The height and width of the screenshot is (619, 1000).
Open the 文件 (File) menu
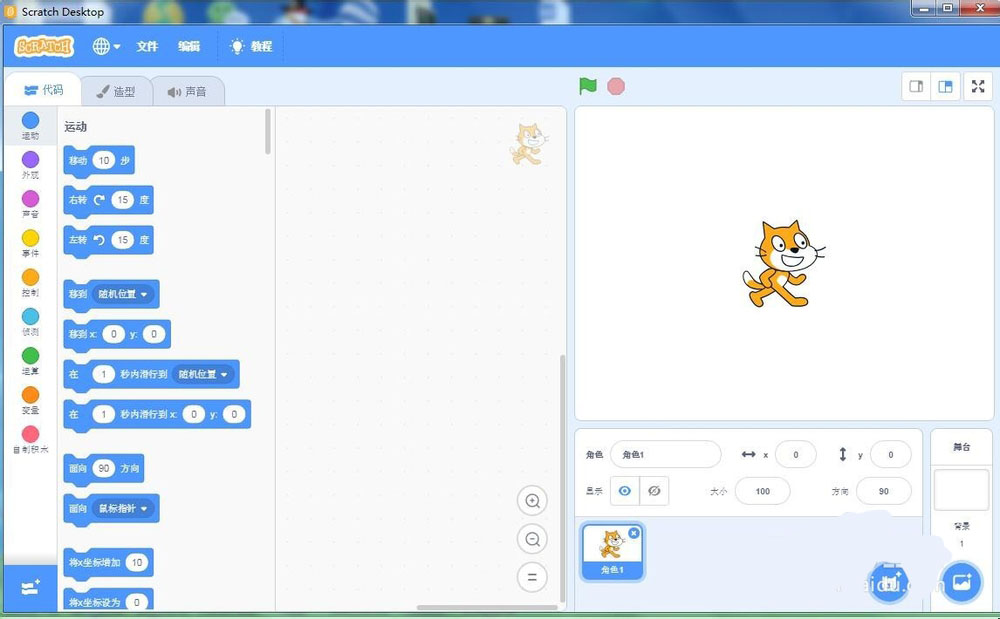coord(147,46)
